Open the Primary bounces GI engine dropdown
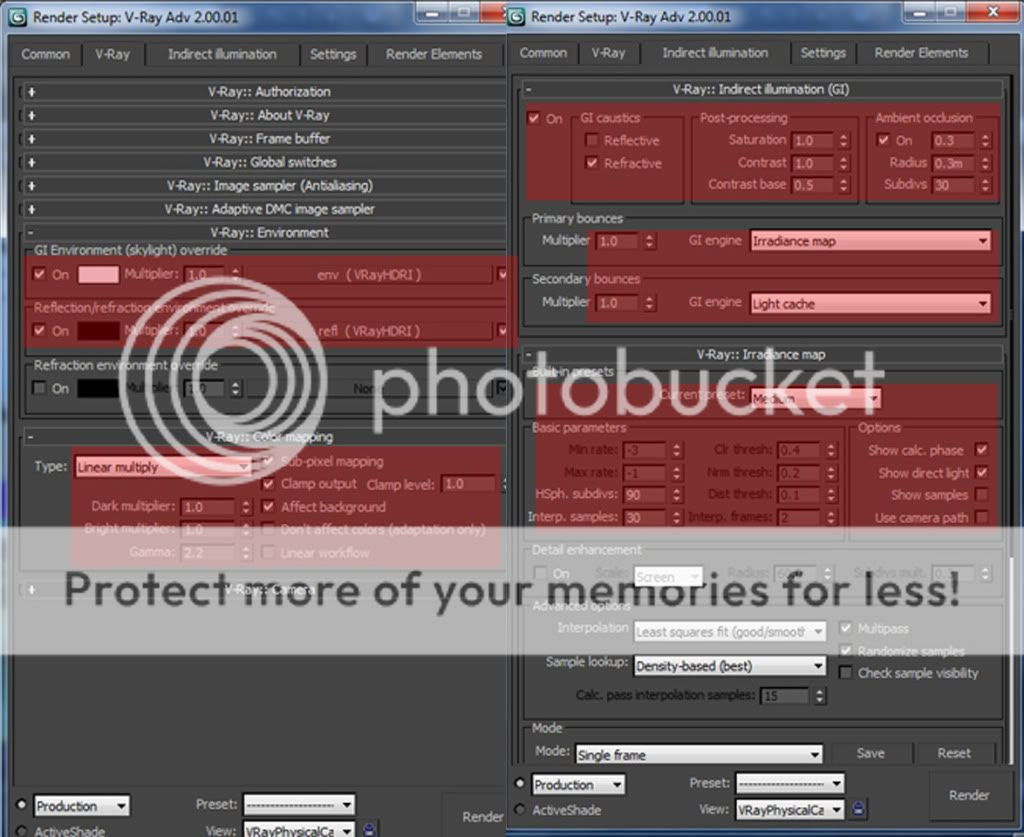1024x837 pixels. pyautogui.click(x=871, y=241)
